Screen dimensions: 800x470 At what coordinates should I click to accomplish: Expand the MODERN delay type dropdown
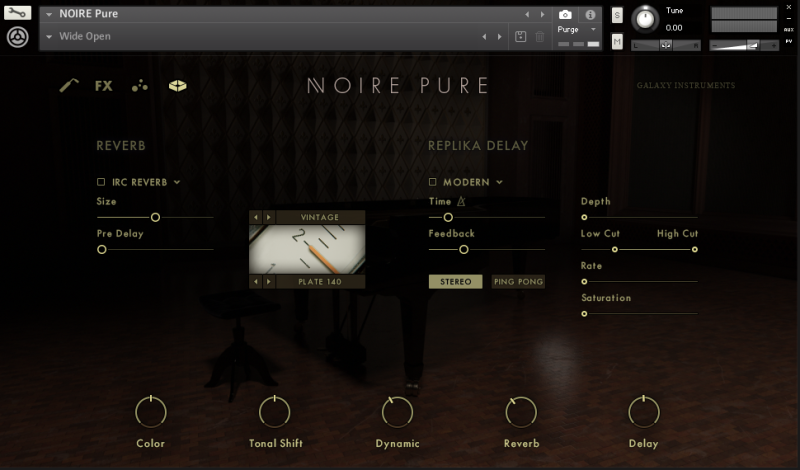click(499, 182)
